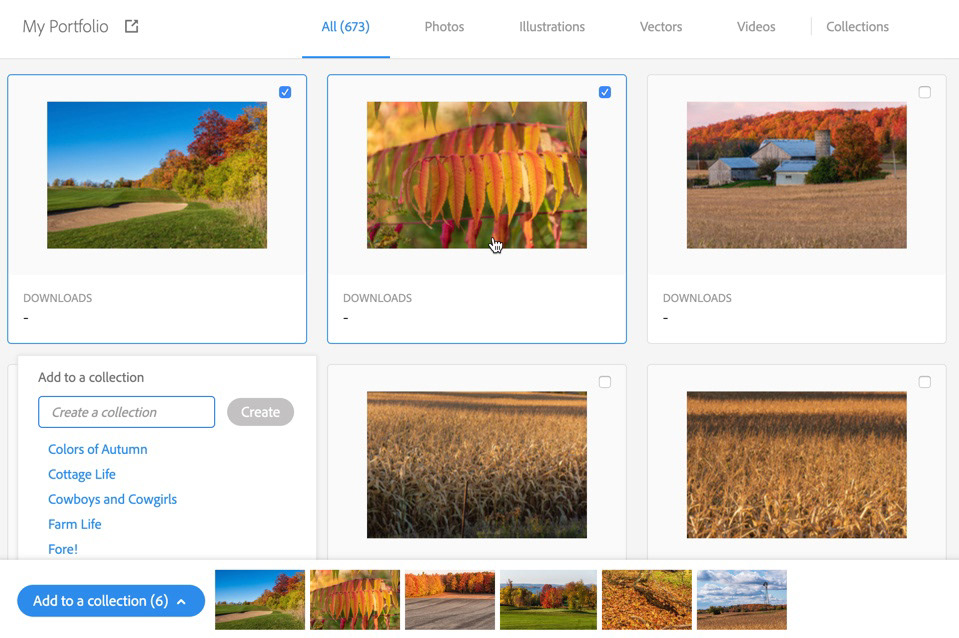Switch to the Photos tab
This screenshot has height=638, width=959.
[x=444, y=27]
